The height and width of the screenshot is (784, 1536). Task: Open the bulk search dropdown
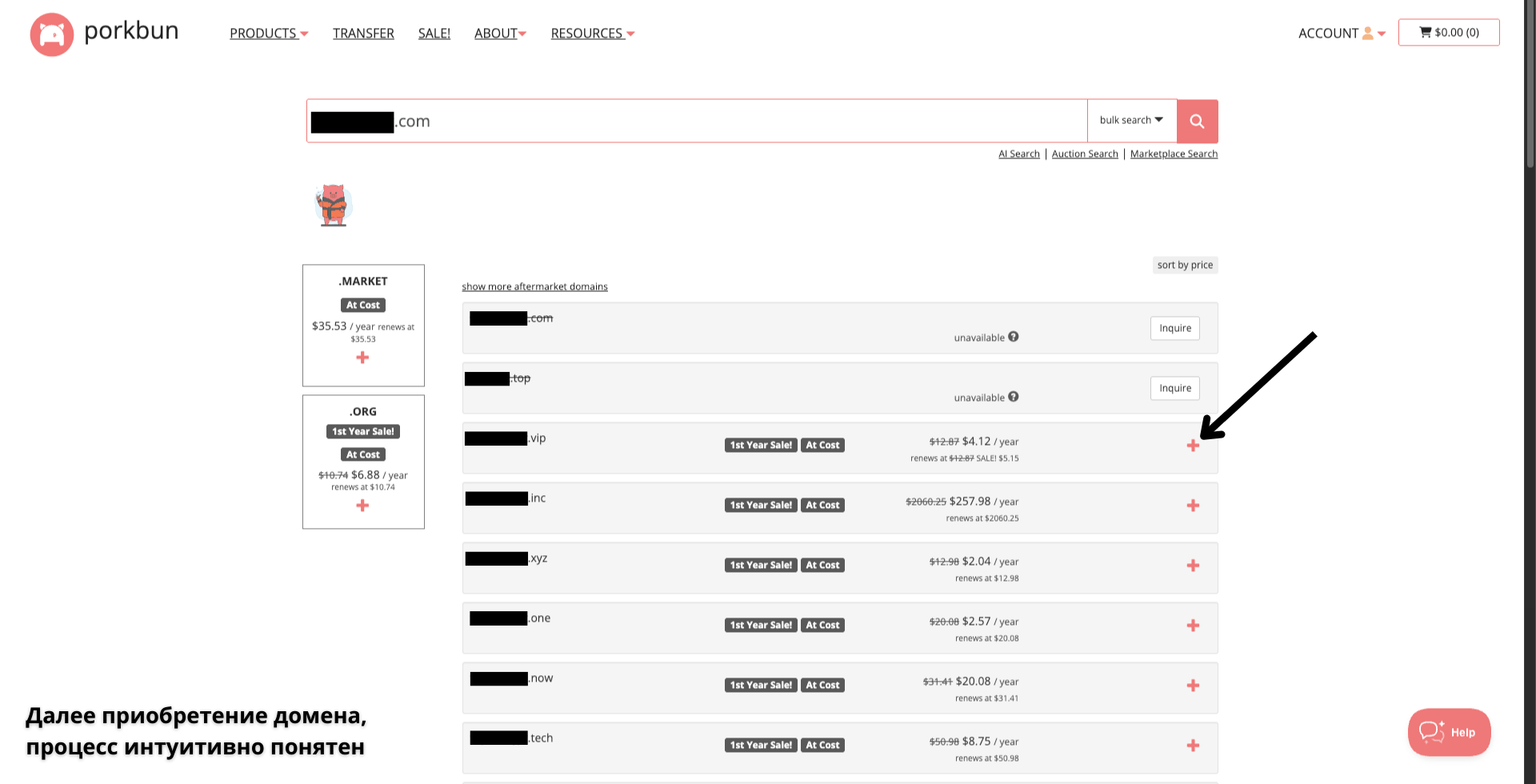(x=1131, y=121)
